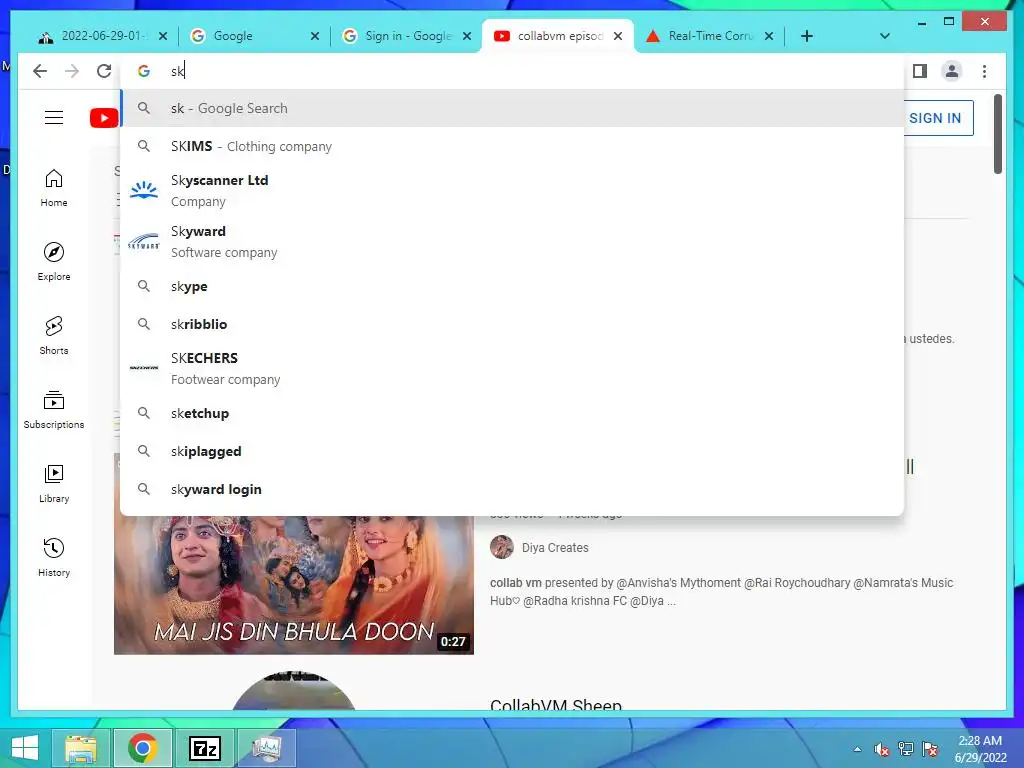Open the Chrome side panel icon

point(920,71)
